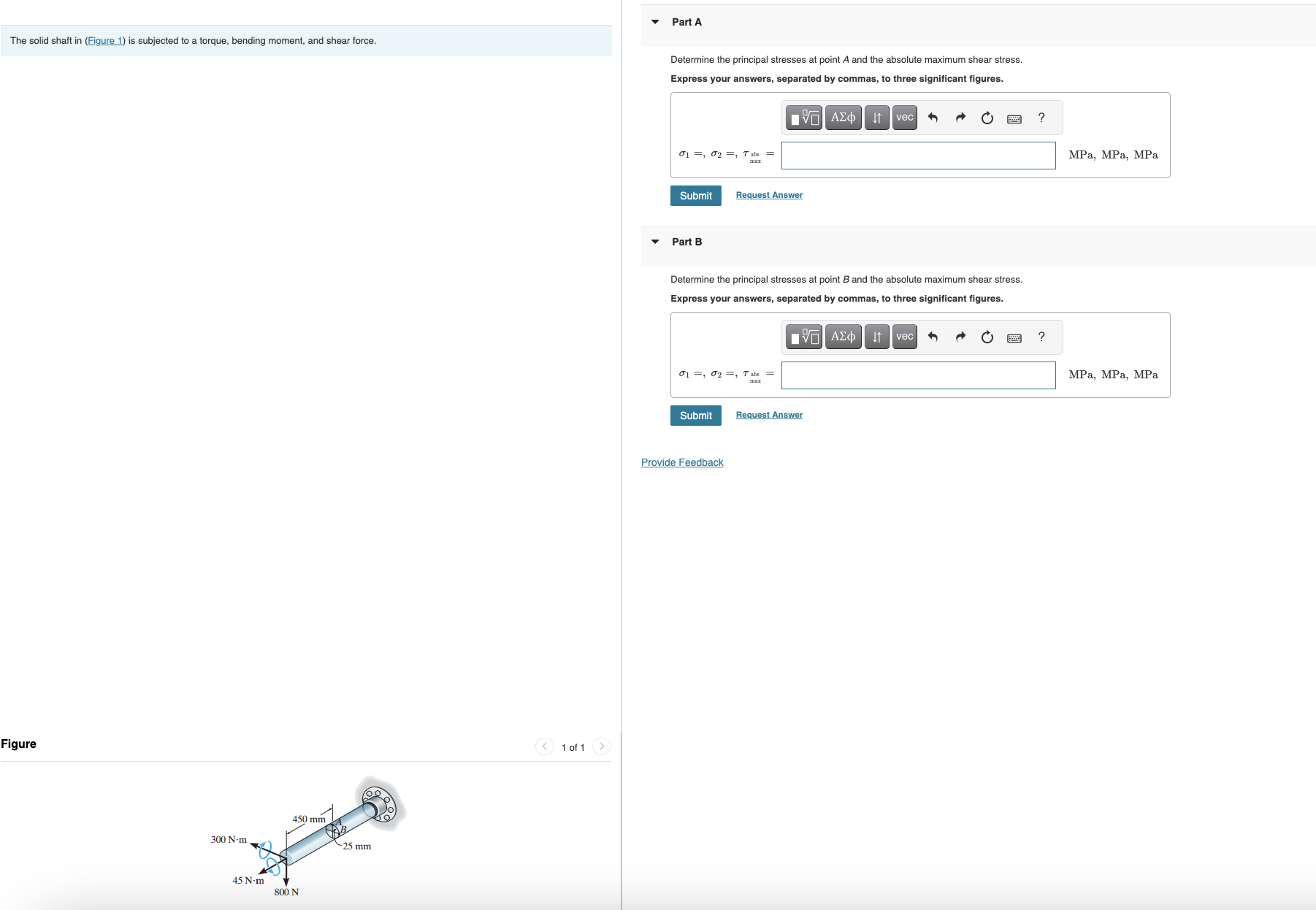Focus the Part B answer input field
Image resolution: width=1316 pixels, height=910 pixels.
(x=918, y=375)
